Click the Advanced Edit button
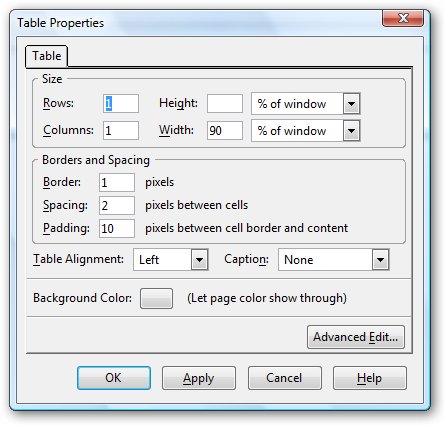The height and width of the screenshot is (425, 445). [x=356, y=337]
